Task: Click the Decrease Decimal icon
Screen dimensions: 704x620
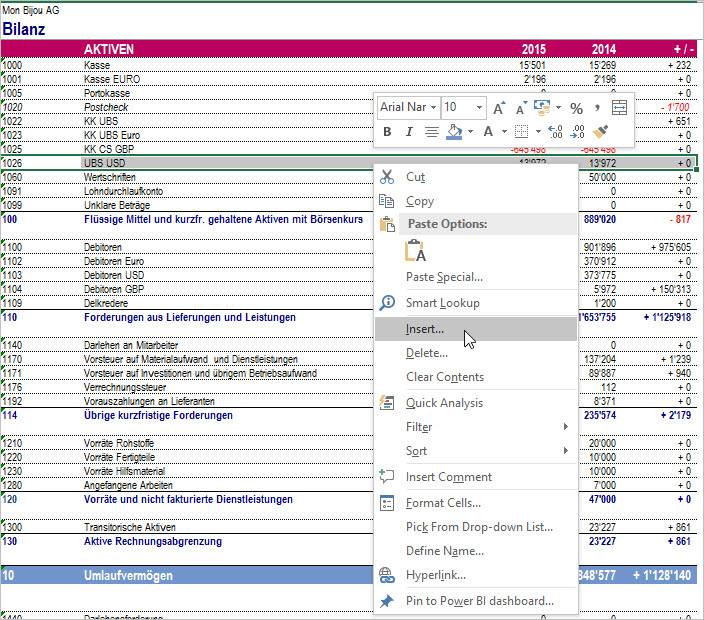Action: coord(577,132)
